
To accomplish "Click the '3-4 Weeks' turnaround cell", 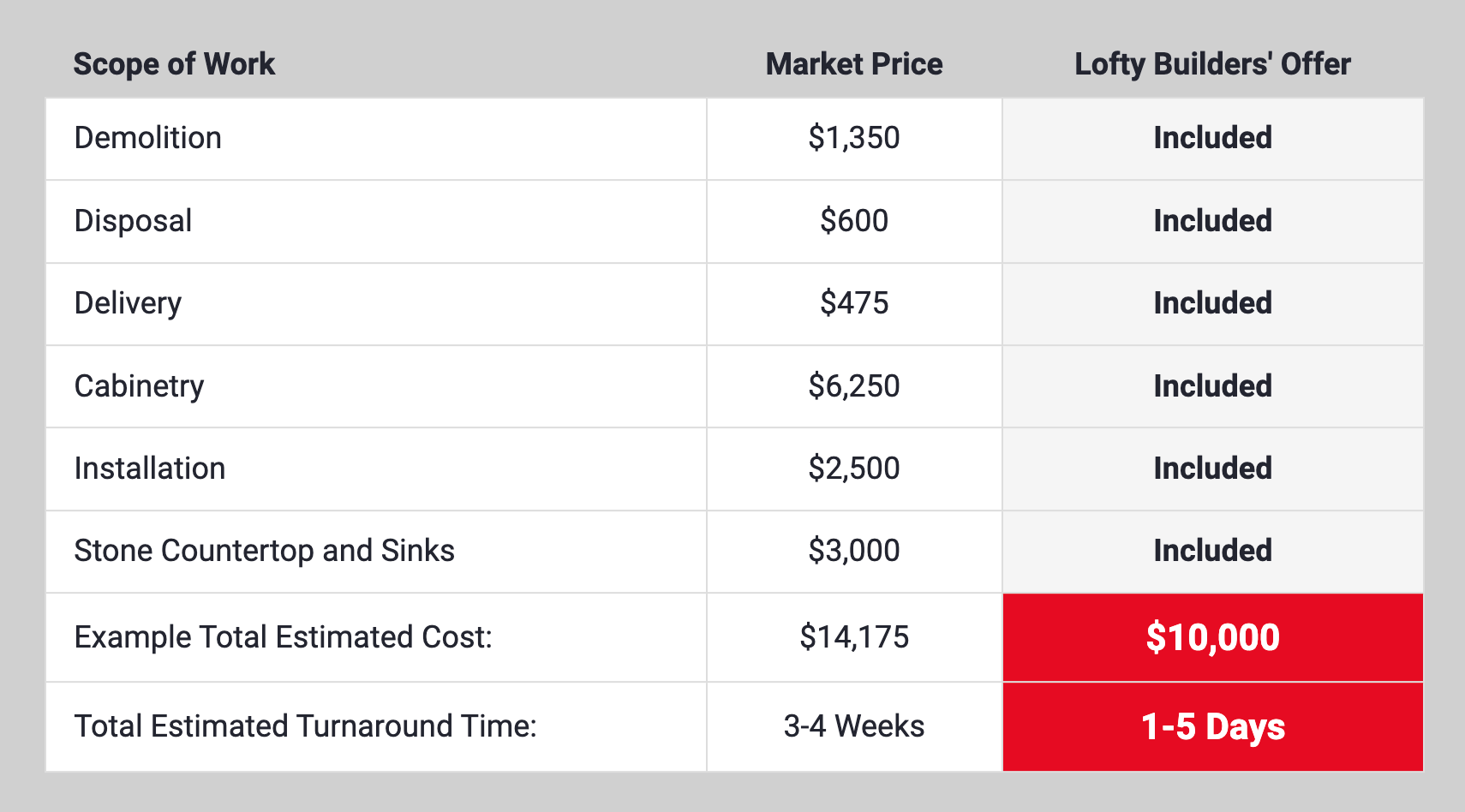I will 854,726.
